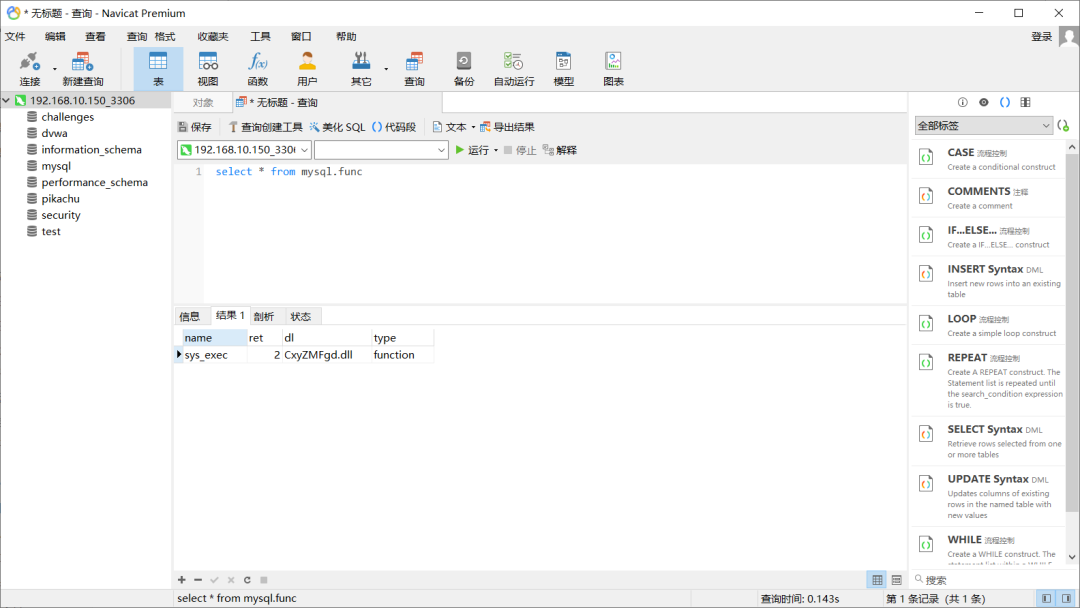Open the 查询 query toolbar icon

(414, 69)
